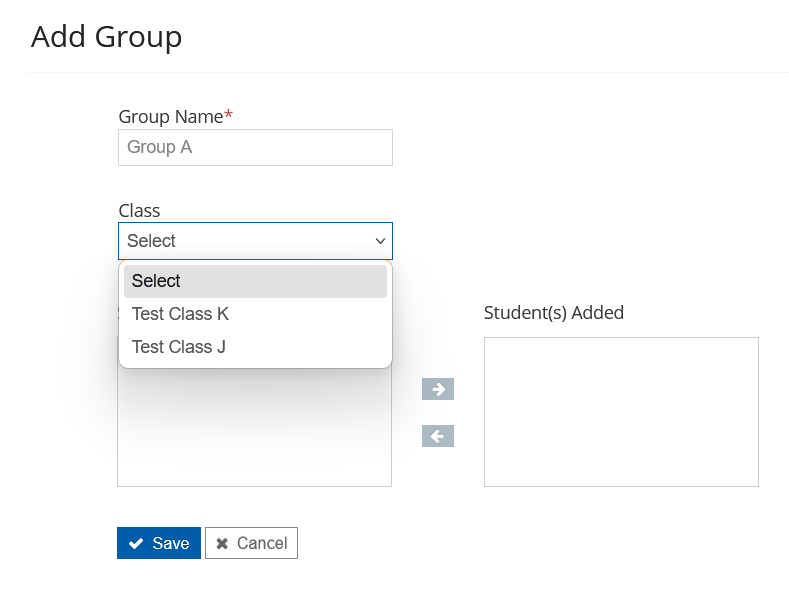
Task: Click the right arrow to add students
Action: click(438, 389)
